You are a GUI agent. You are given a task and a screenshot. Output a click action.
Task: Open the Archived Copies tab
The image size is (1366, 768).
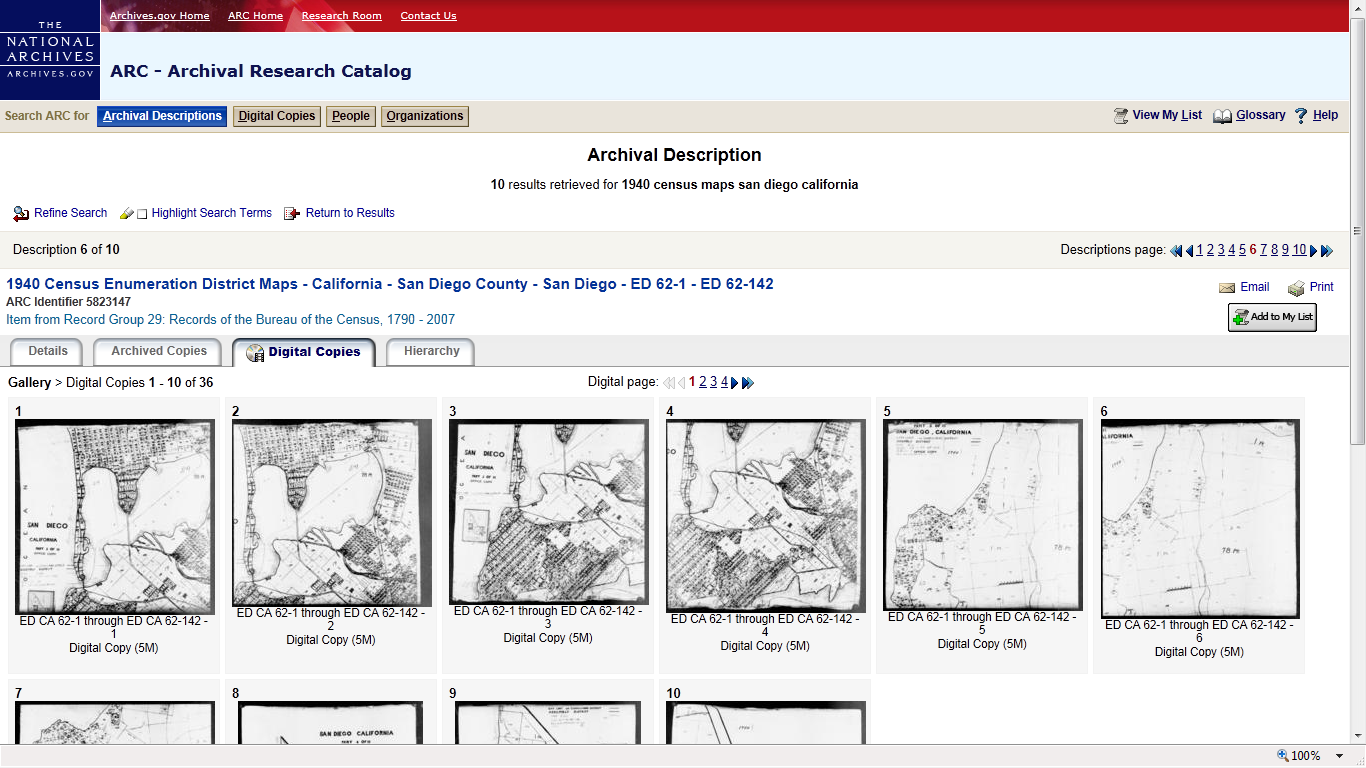coord(157,351)
